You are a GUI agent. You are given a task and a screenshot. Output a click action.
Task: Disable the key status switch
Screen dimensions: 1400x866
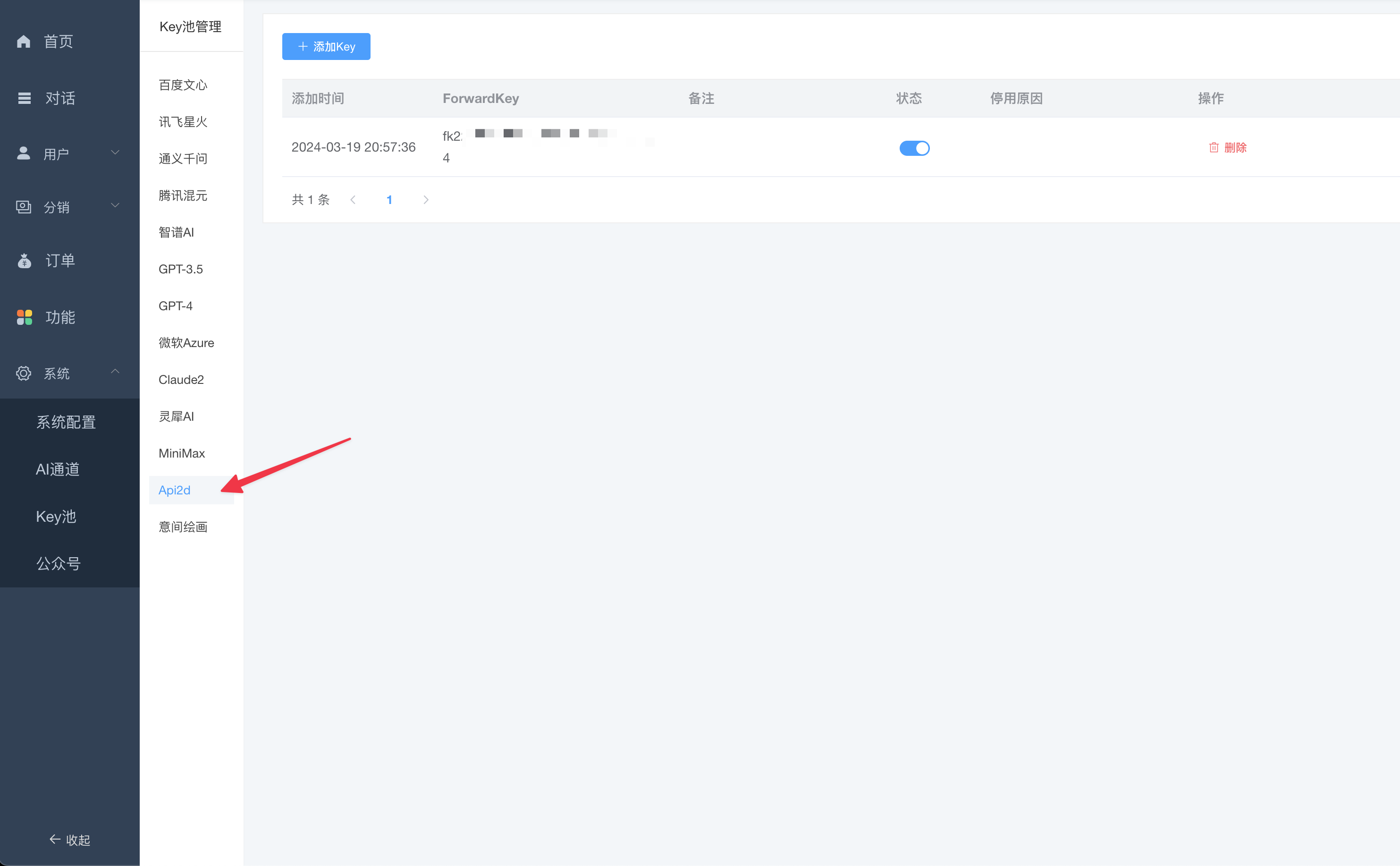914,148
